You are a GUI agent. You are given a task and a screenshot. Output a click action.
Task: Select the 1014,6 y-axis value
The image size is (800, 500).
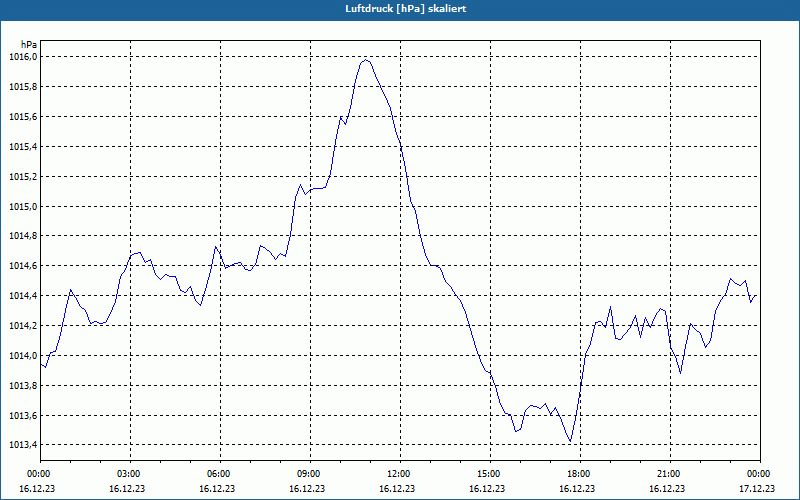pos(23,266)
